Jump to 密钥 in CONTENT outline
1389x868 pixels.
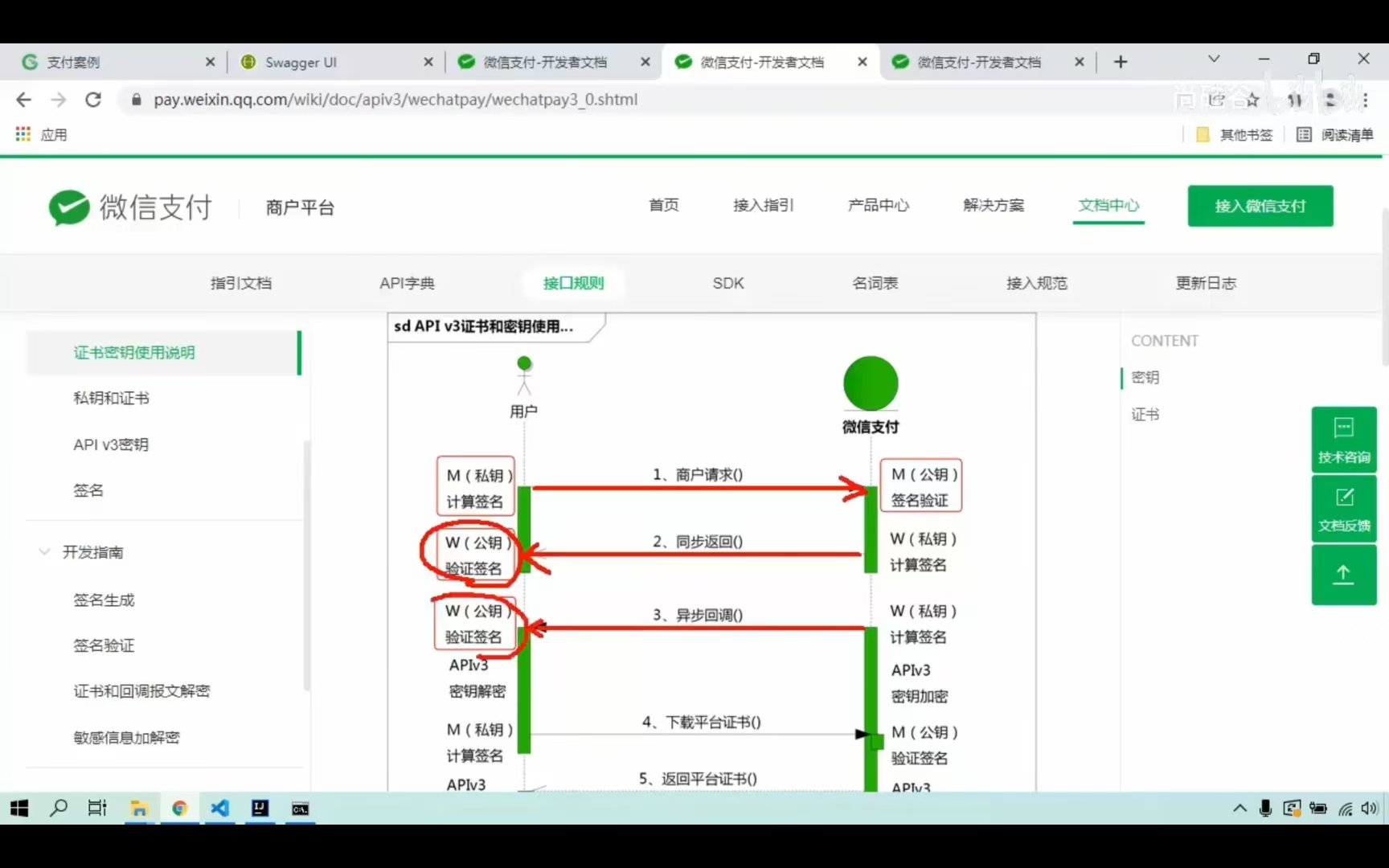pyautogui.click(x=1145, y=377)
